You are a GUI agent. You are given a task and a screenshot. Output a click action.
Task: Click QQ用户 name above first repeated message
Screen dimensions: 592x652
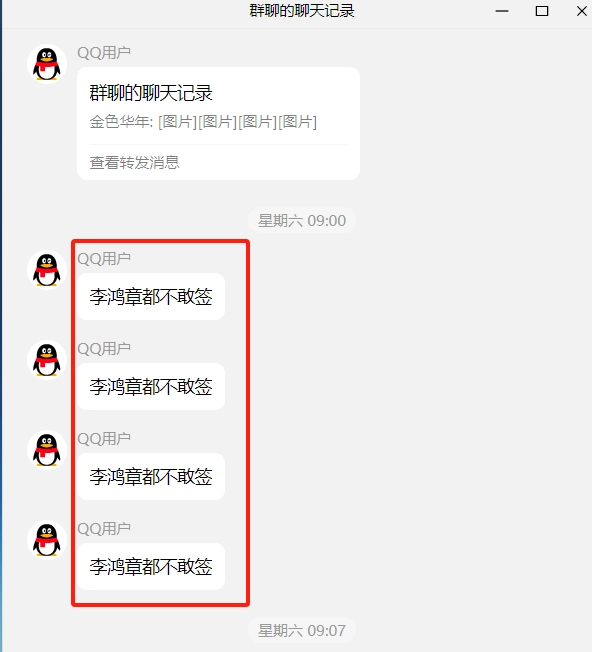104,259
